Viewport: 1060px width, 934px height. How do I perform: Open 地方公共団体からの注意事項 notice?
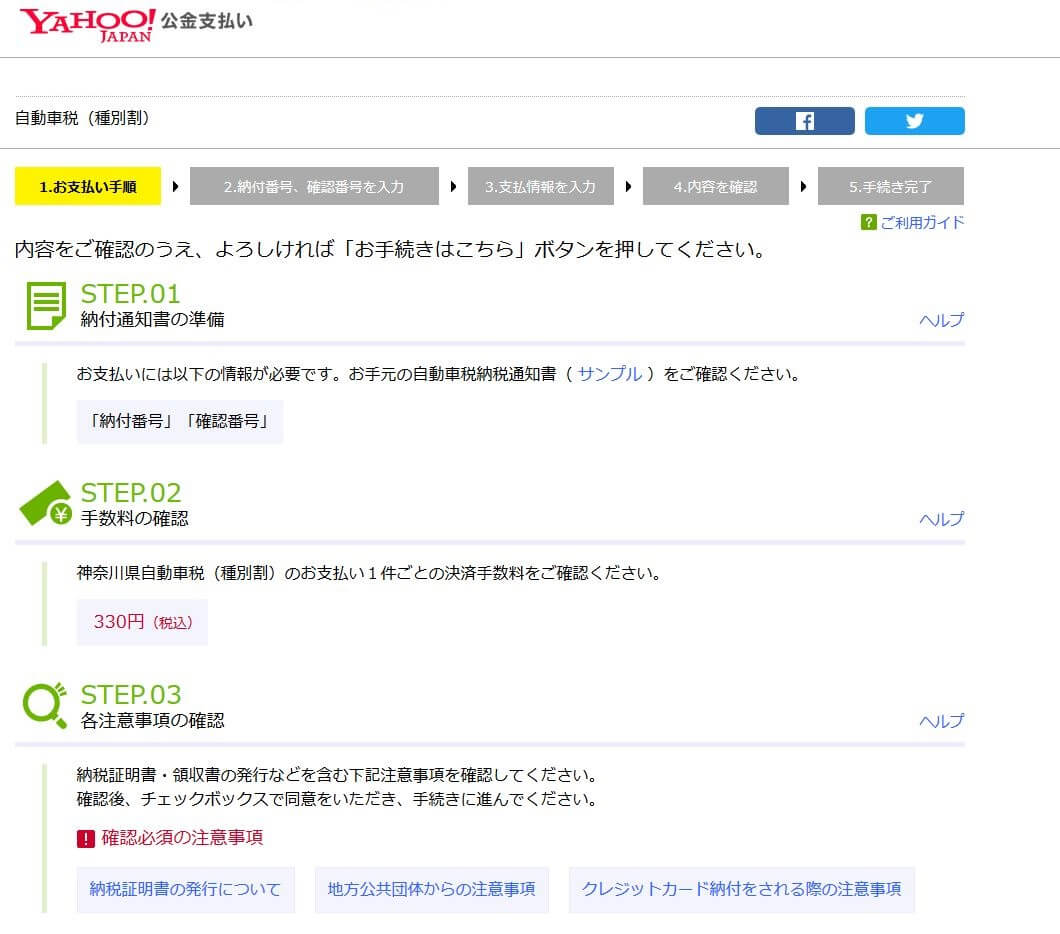click(x=431, y=889)
